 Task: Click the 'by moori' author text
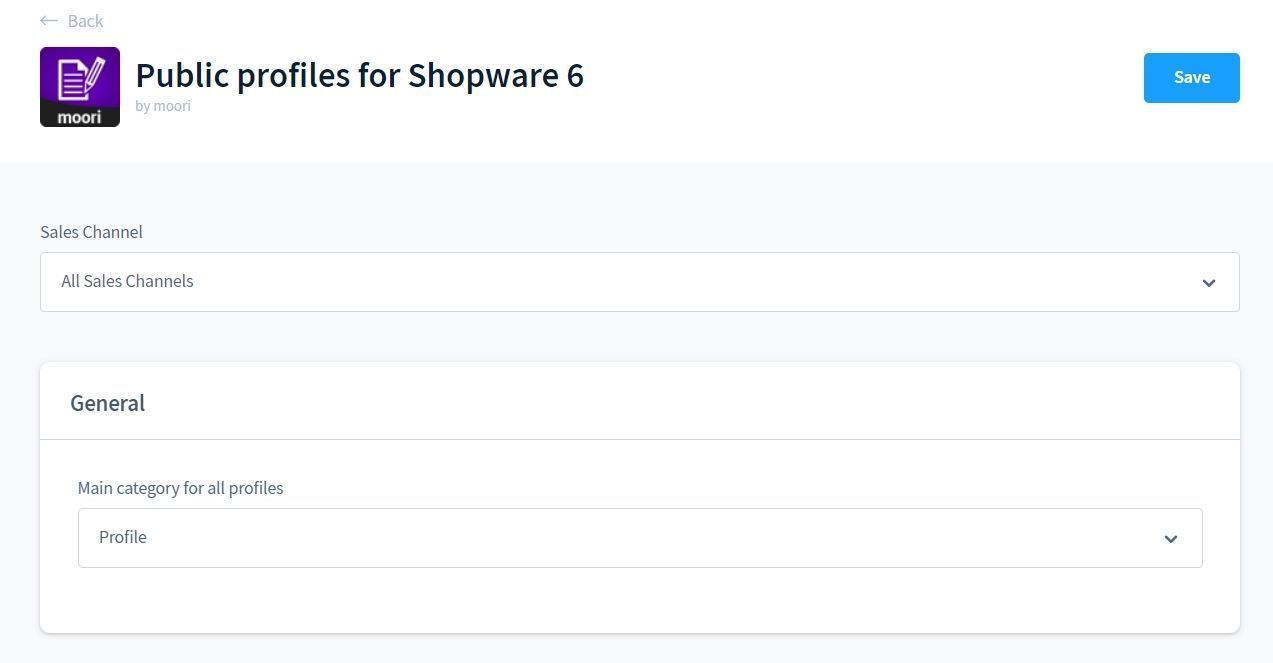tap(163, 106)
